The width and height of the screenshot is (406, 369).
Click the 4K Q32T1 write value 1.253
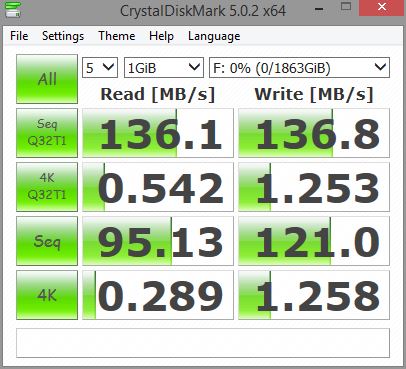pyautogui.click(x=314, y=187)
